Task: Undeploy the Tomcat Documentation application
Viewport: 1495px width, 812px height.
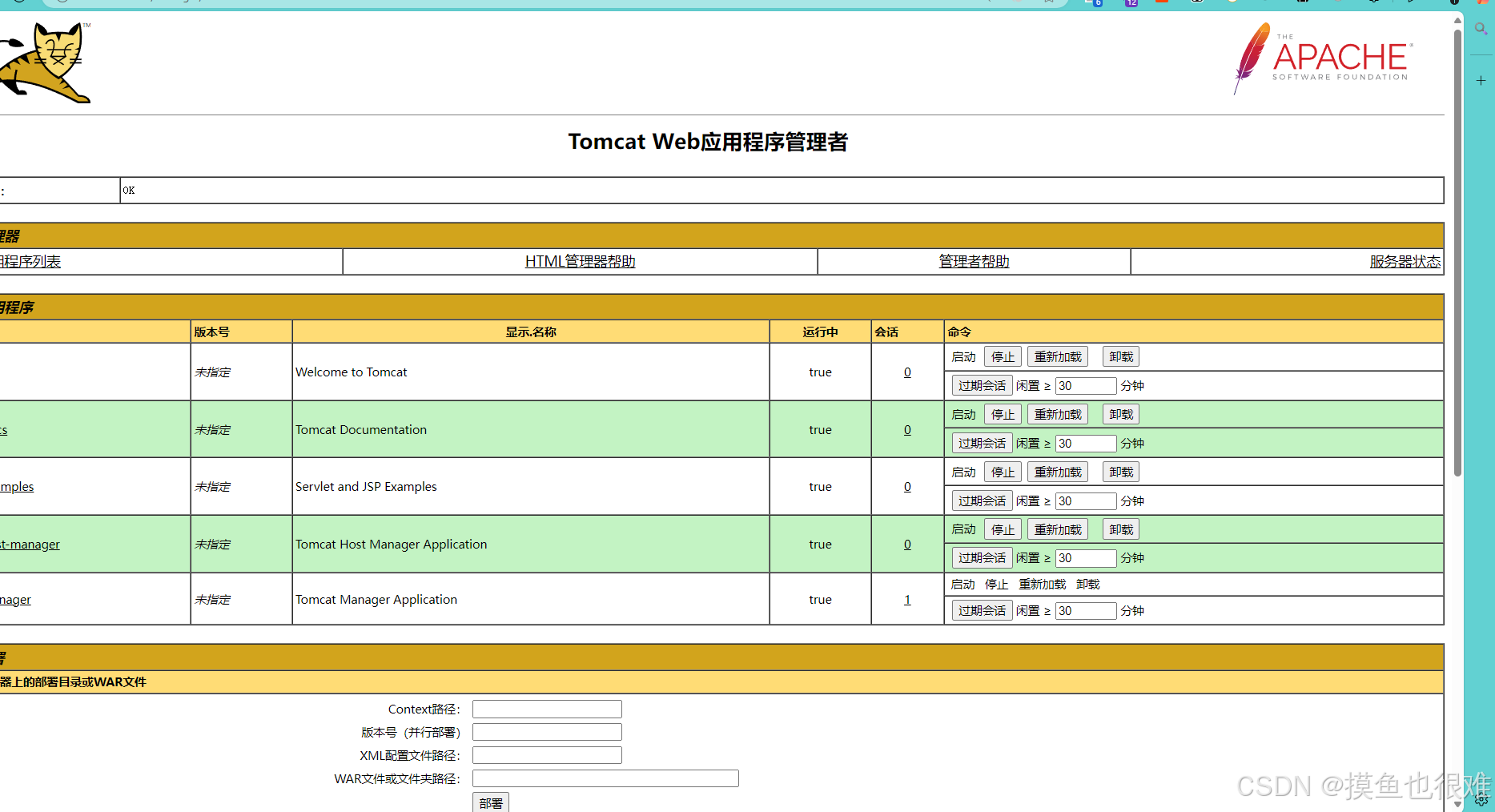Action: pos(1121,415)
